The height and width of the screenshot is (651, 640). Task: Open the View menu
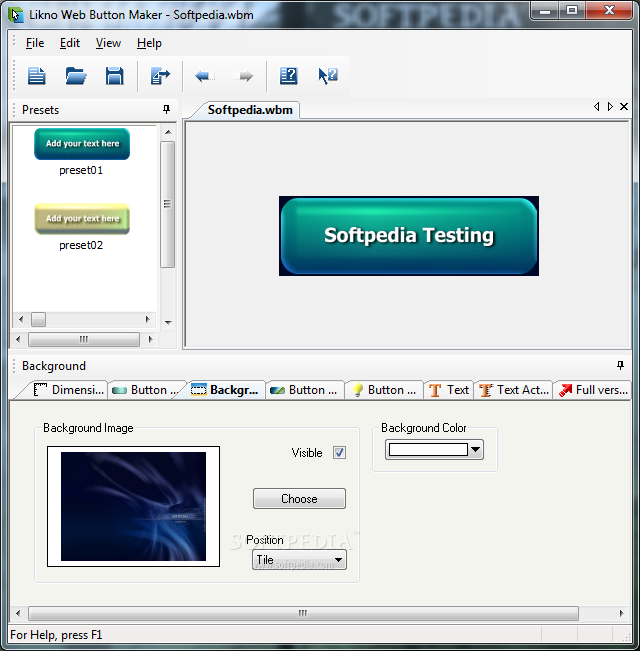pos(108,43)
